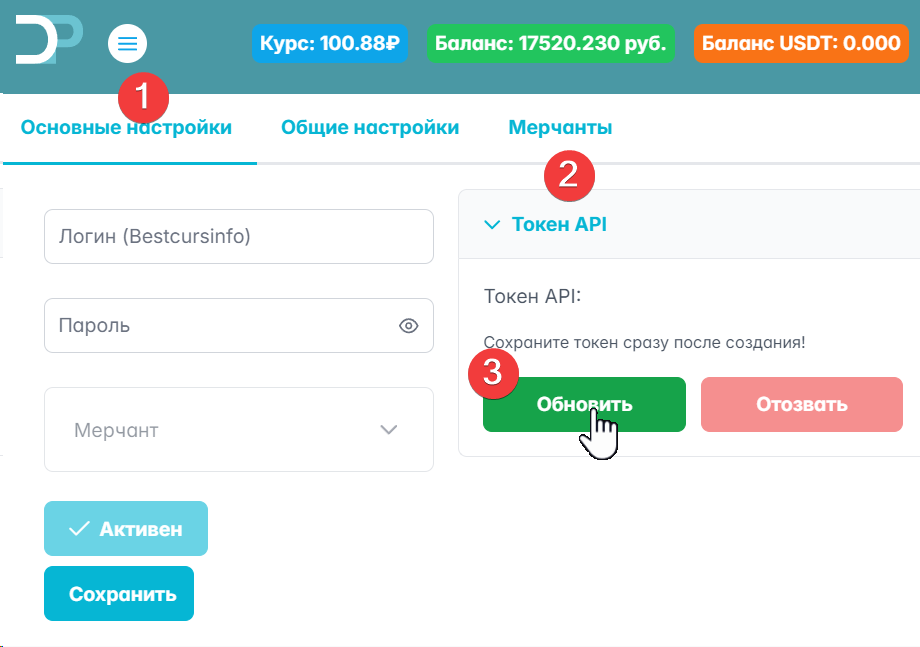Click the checkmark icon in Активен
The height and width of the screenshot is (647, 920).
click(79, 529)
